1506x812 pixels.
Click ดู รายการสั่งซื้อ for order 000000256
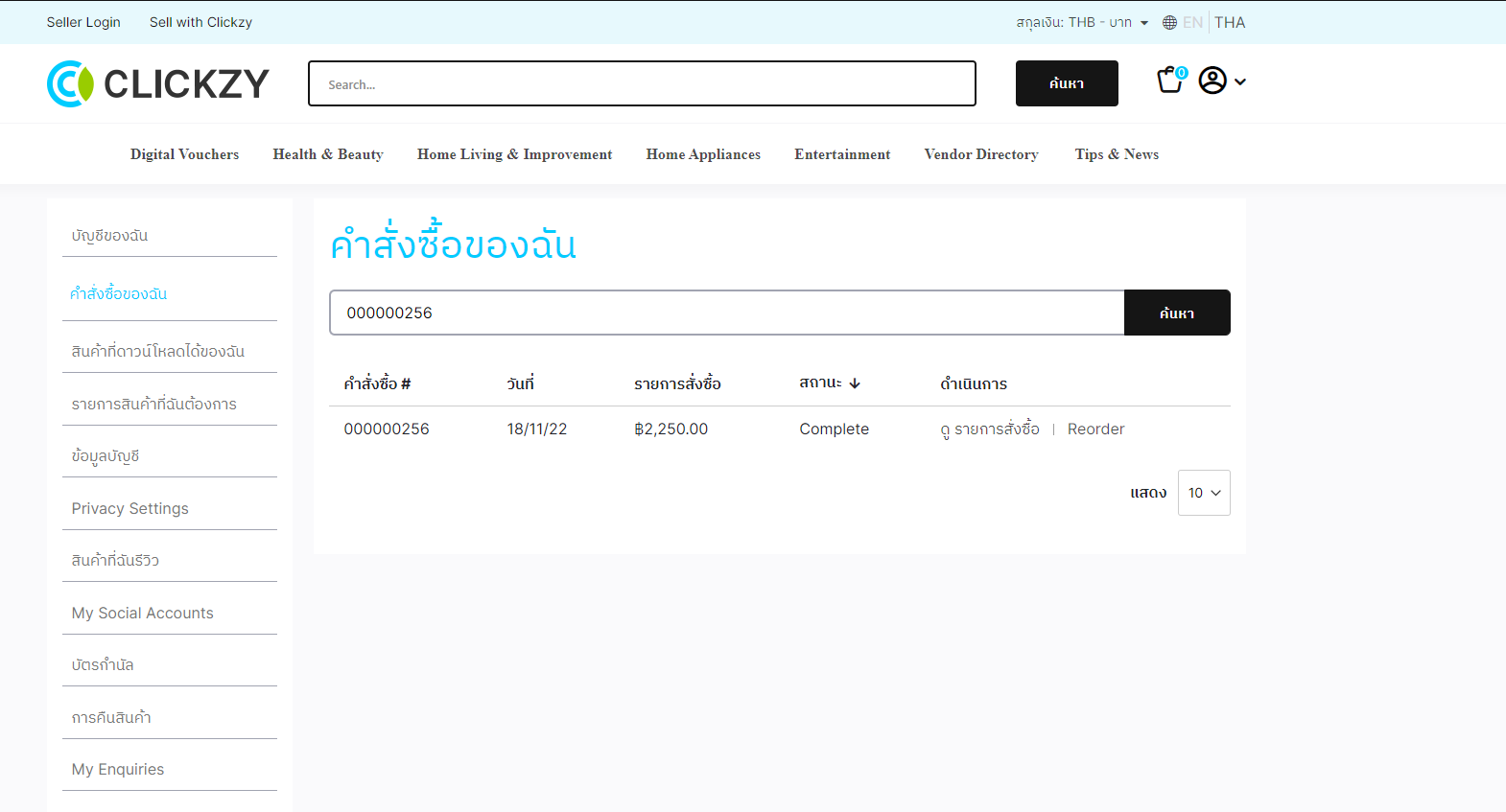pos(990,429)
